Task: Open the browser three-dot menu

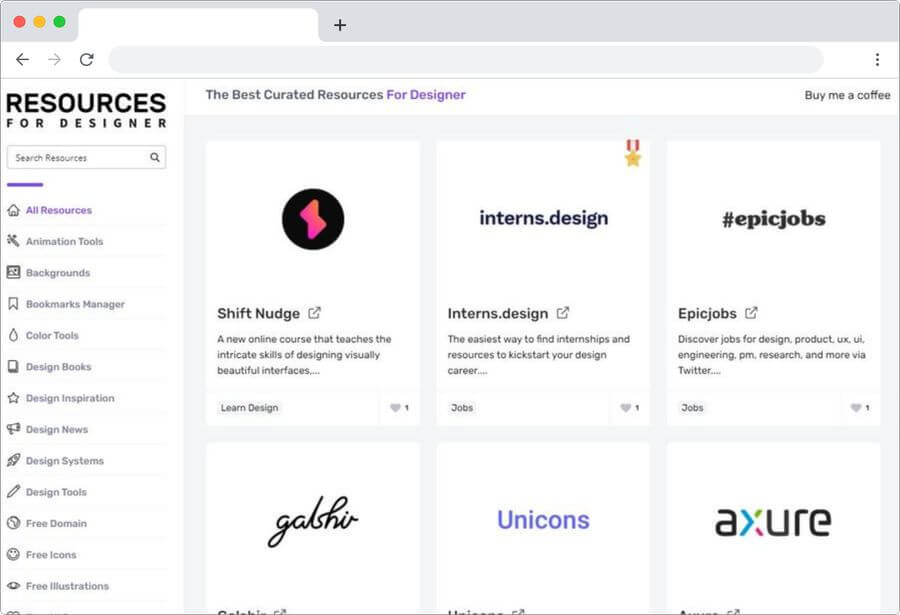Action: pos(877,60)
